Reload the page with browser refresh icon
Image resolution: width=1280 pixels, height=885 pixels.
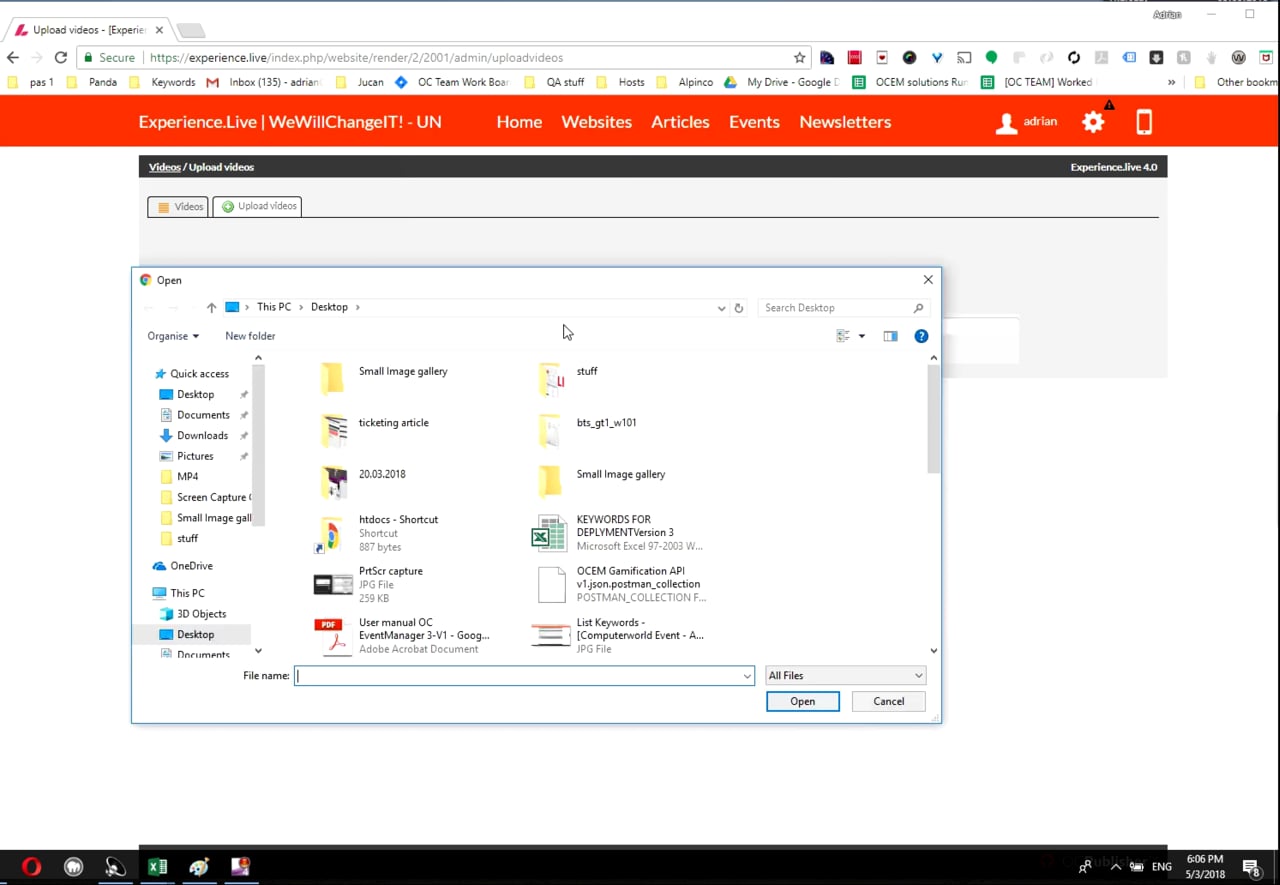[61, 58]
